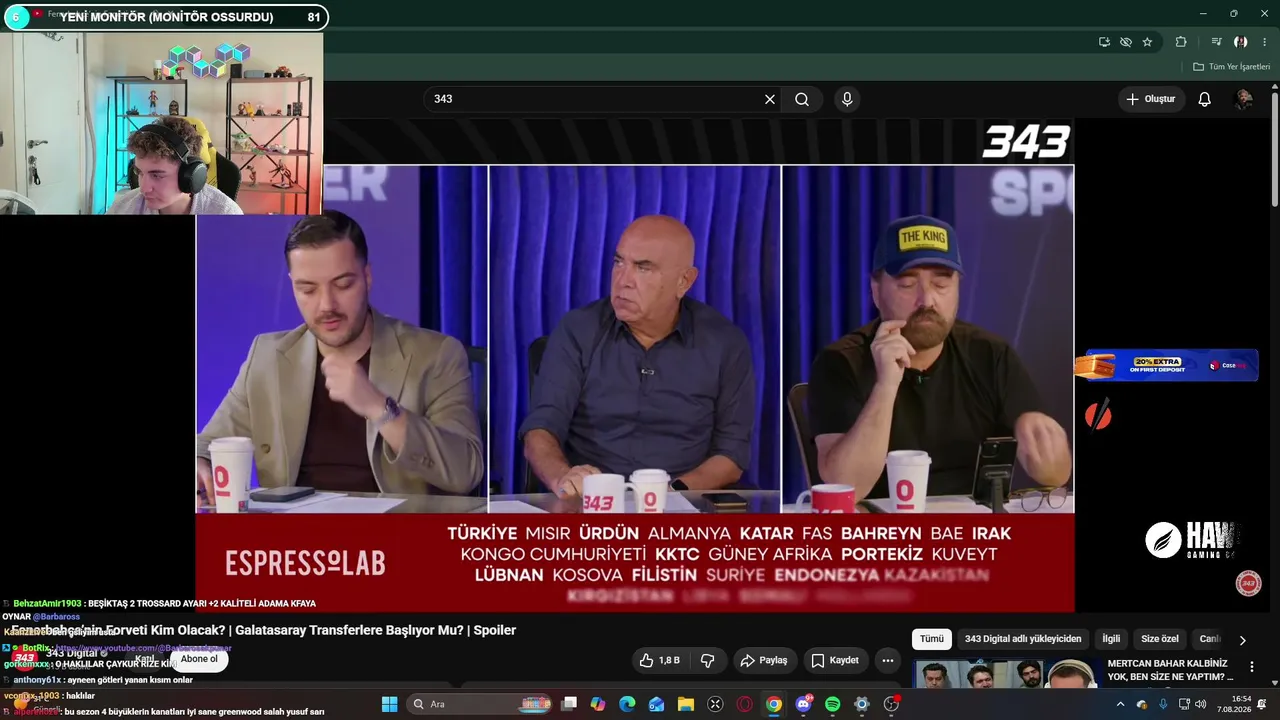This screenshot has height=720, width=1280.
Task: Click the video title about Galatasaray Transferlere
Action: [264, 630]
